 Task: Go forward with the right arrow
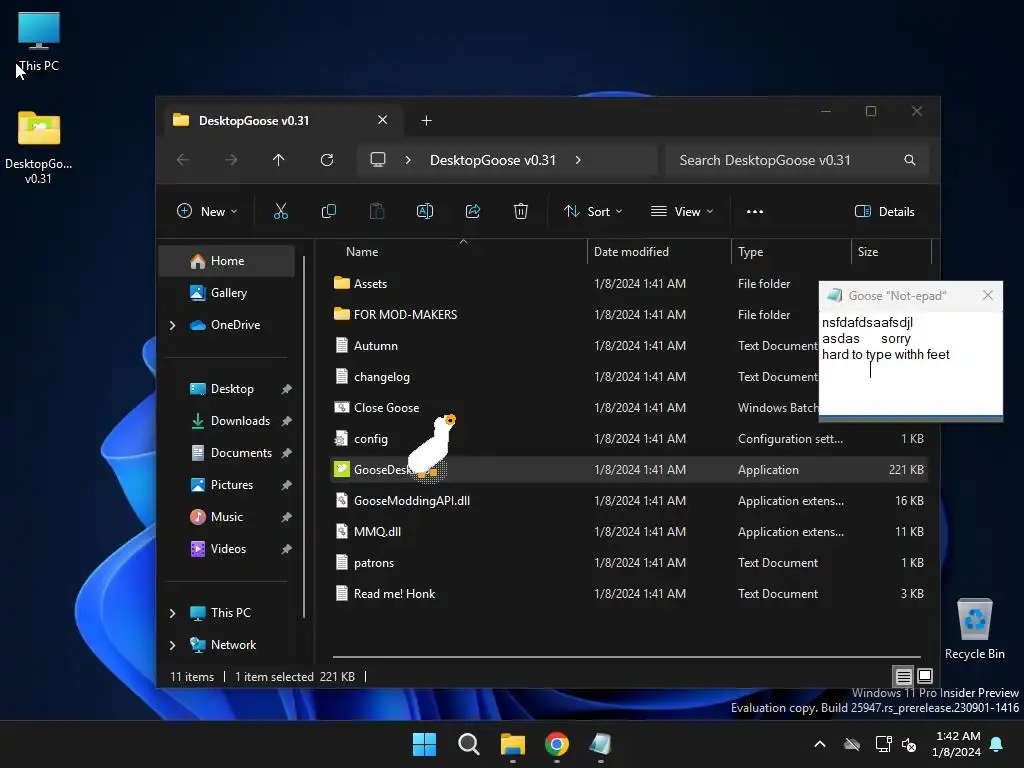pos(231,160)
